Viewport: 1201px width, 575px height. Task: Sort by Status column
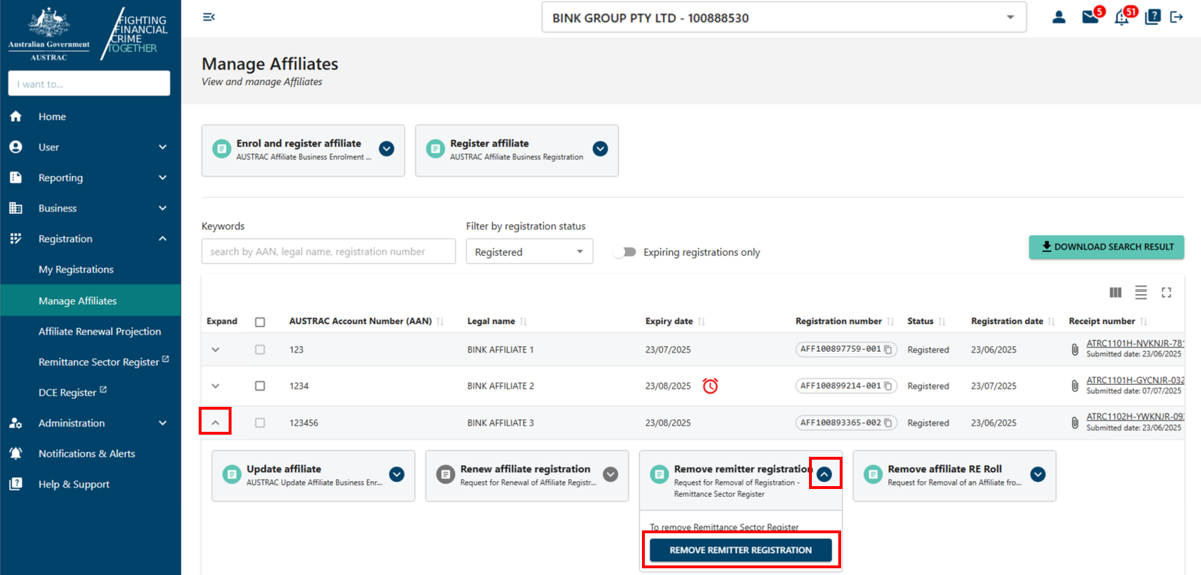click(942, 322)
